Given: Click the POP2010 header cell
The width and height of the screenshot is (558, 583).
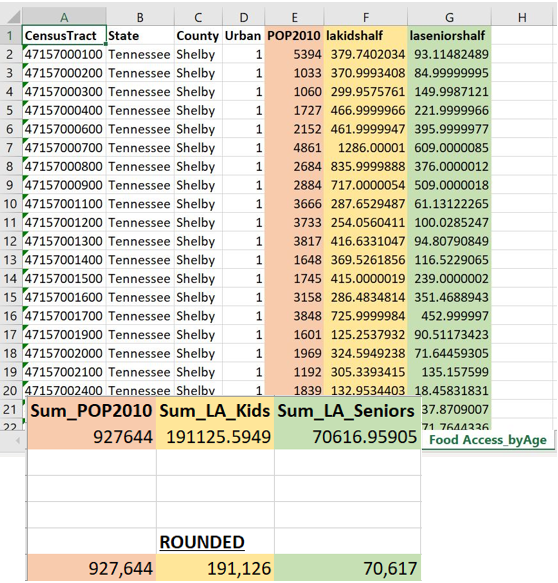Looking at the screenshot, I should click(294, 36).
